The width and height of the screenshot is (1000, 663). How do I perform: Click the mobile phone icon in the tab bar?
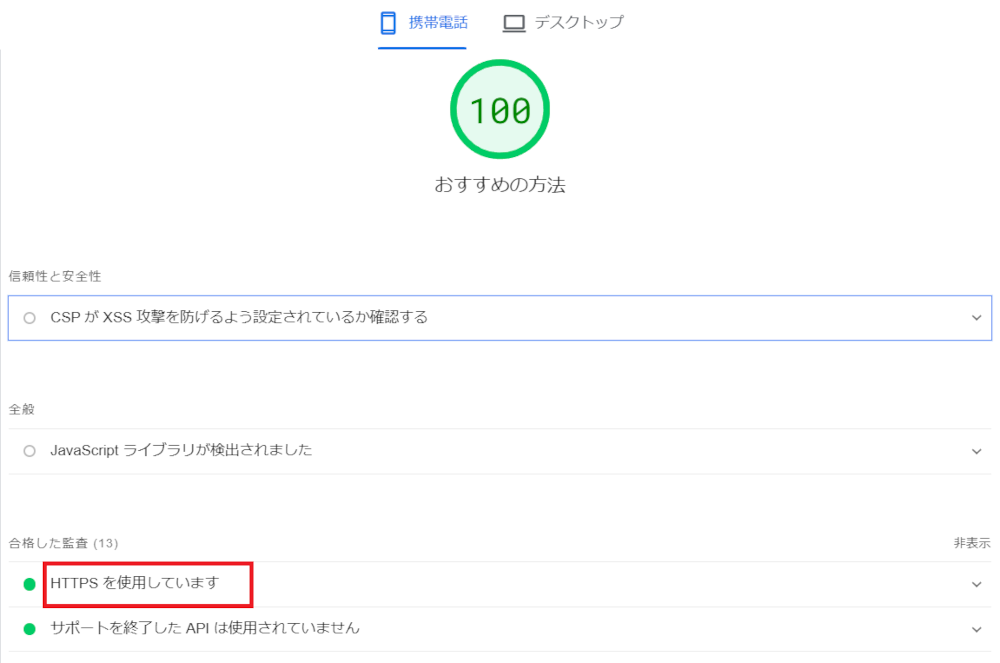pos(390,22)
